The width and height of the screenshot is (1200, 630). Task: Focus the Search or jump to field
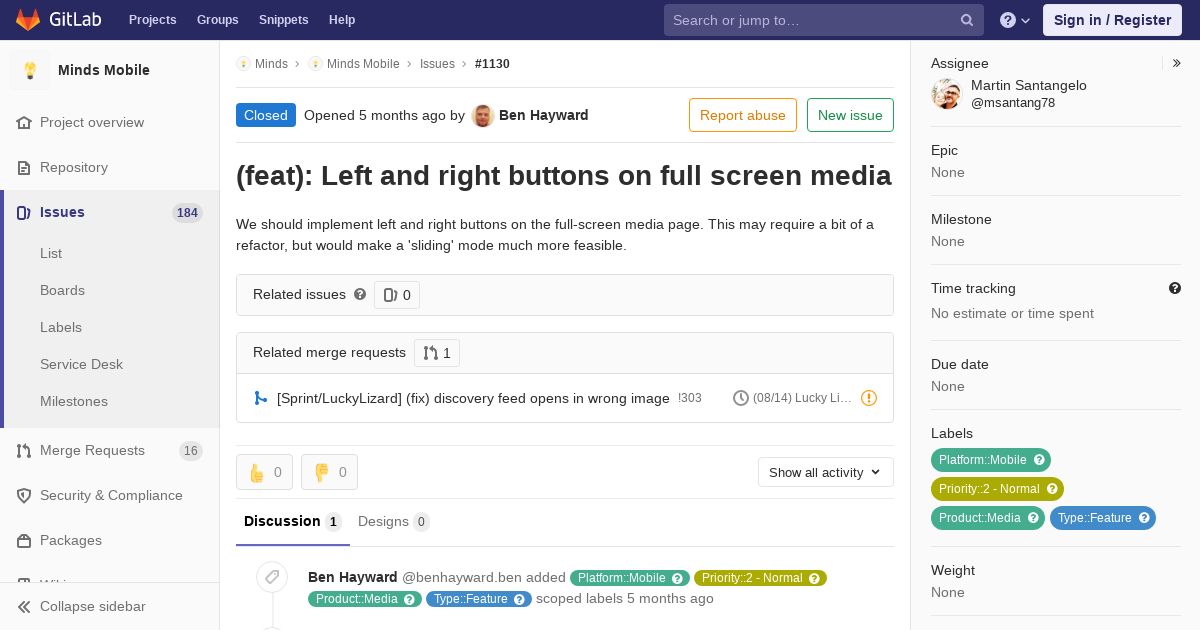coord(823,20)
